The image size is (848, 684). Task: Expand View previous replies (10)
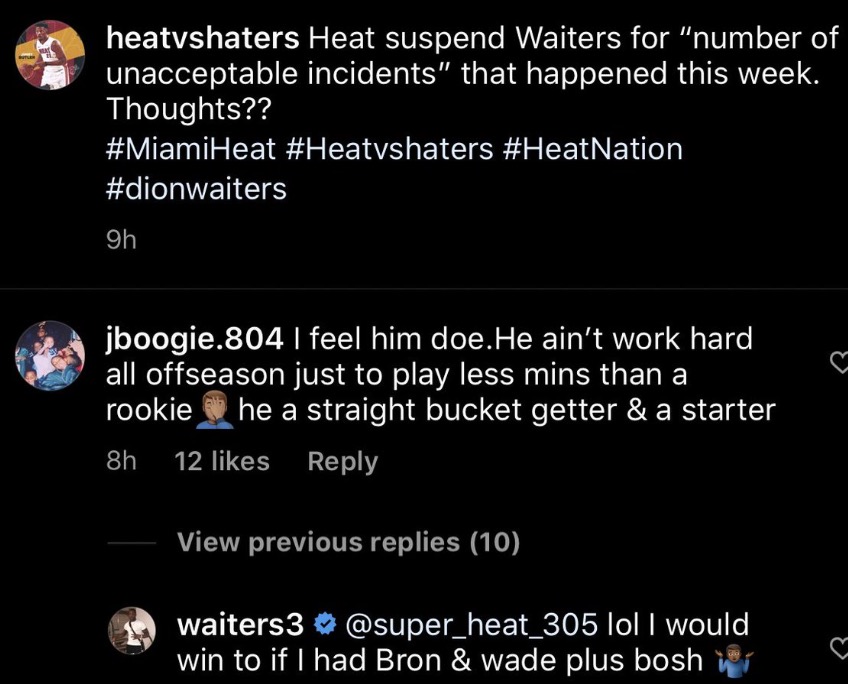(x=348, y=542)
